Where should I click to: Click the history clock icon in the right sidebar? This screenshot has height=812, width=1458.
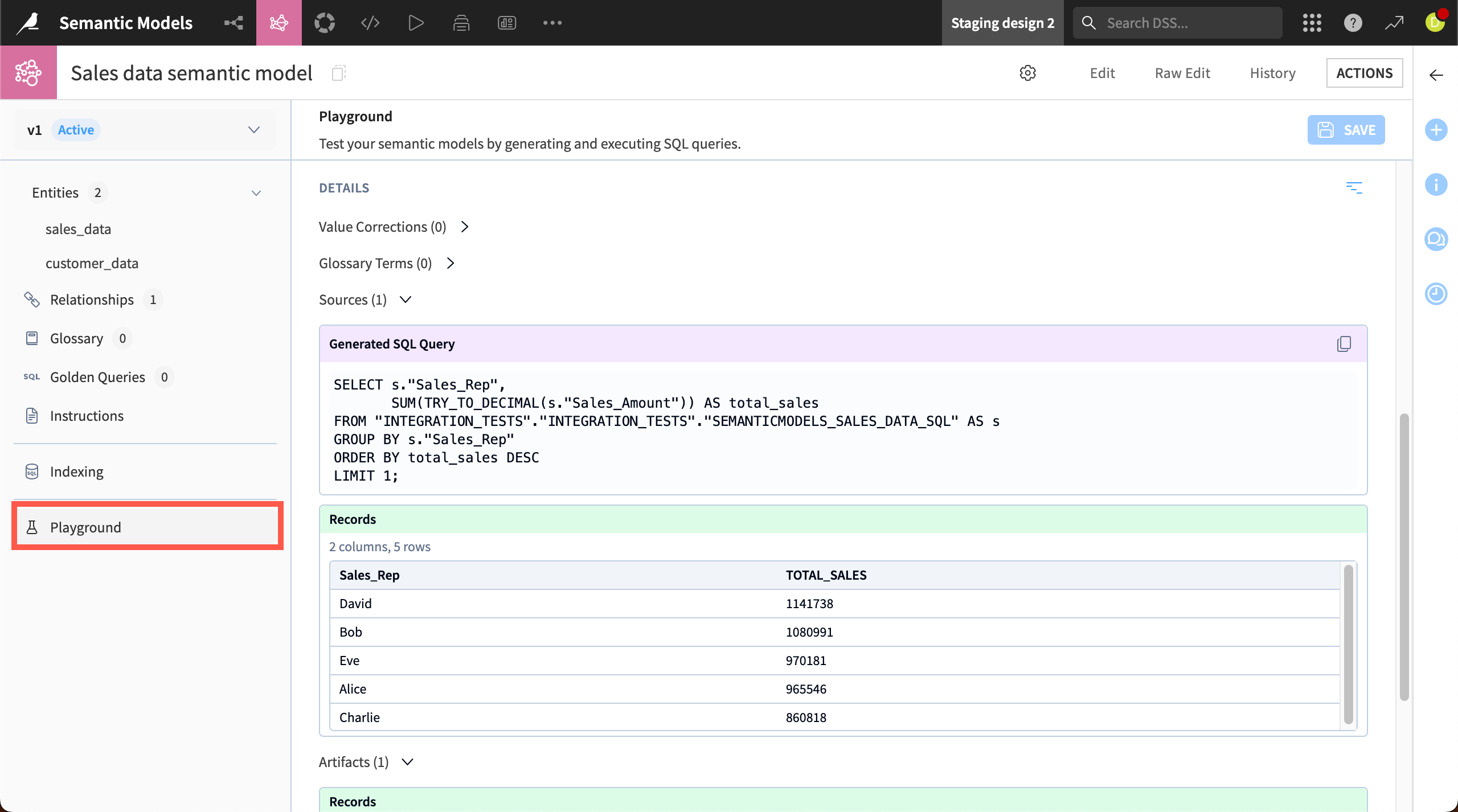1436,294
